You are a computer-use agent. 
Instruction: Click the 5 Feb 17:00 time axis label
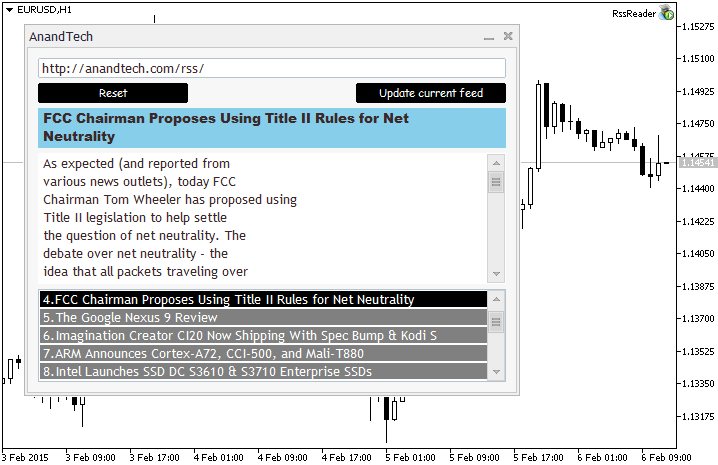[538, 457]
